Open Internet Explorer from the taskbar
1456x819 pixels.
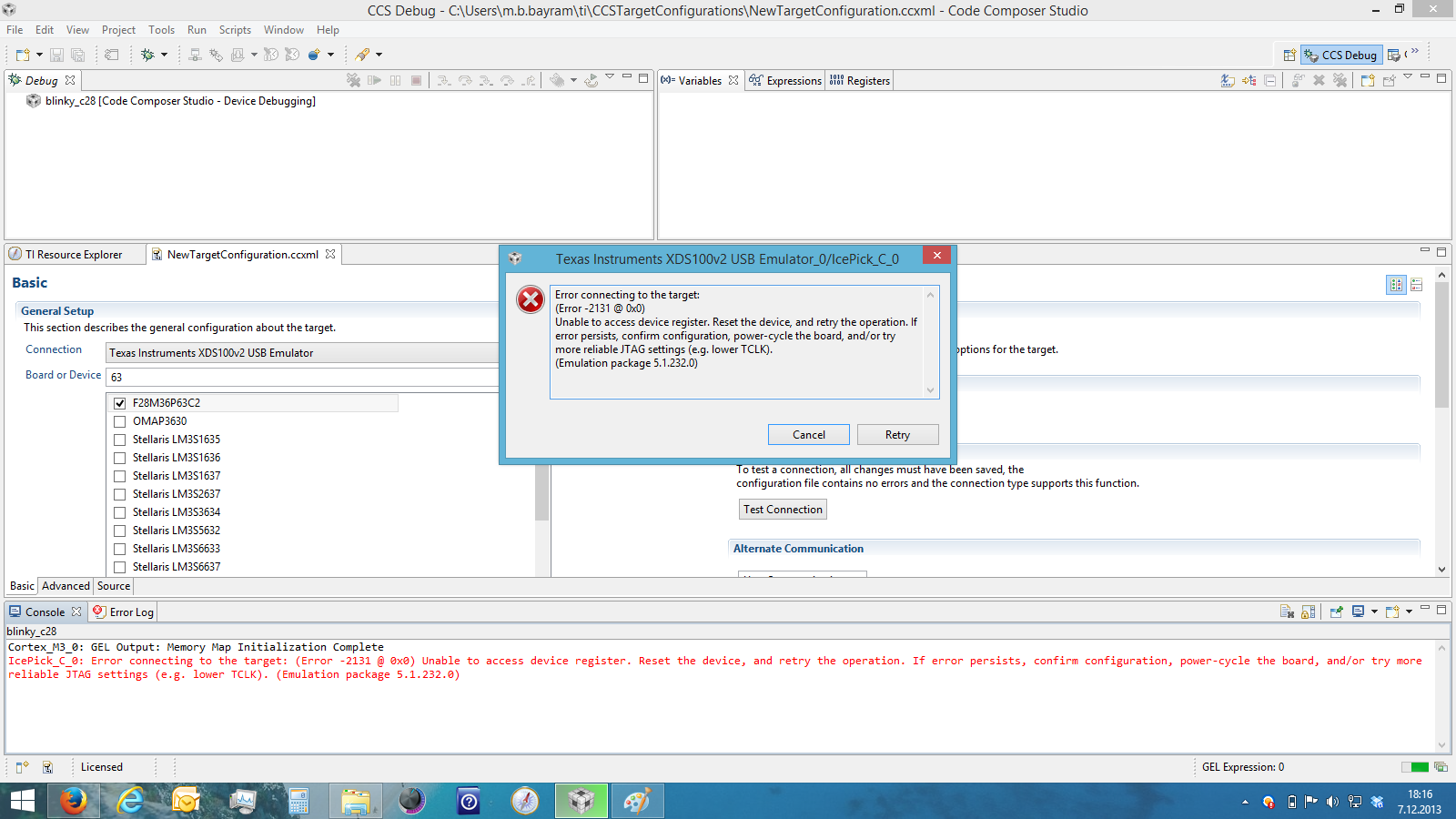(130, 801)
